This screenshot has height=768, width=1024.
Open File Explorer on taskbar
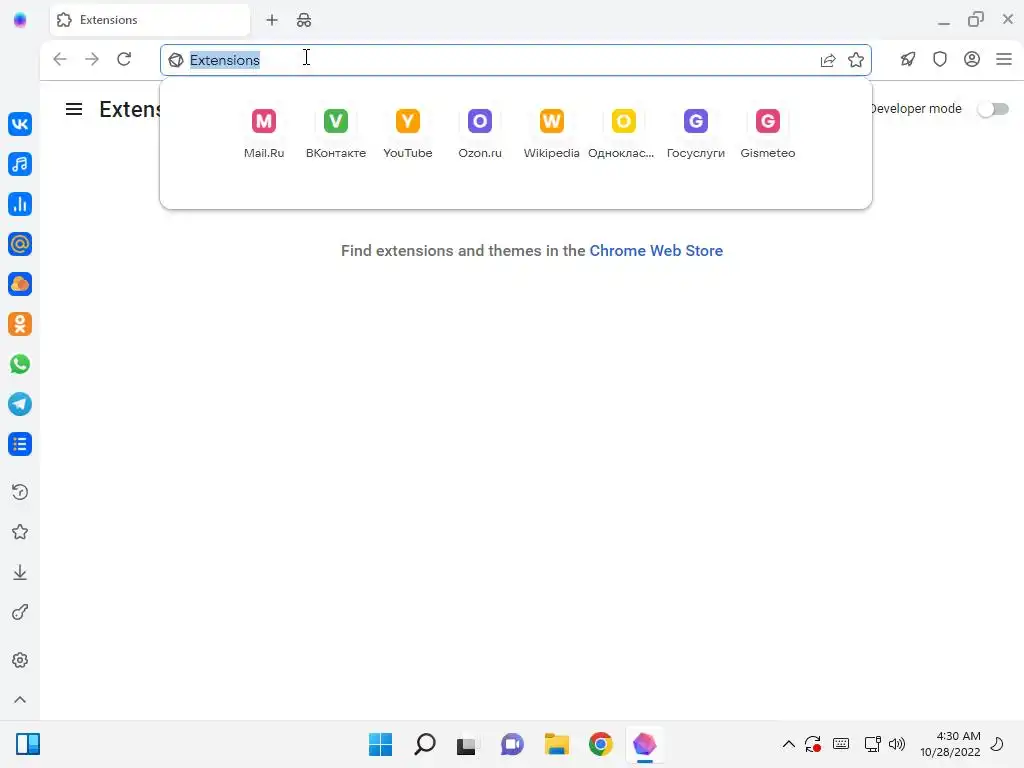point(556,744)
